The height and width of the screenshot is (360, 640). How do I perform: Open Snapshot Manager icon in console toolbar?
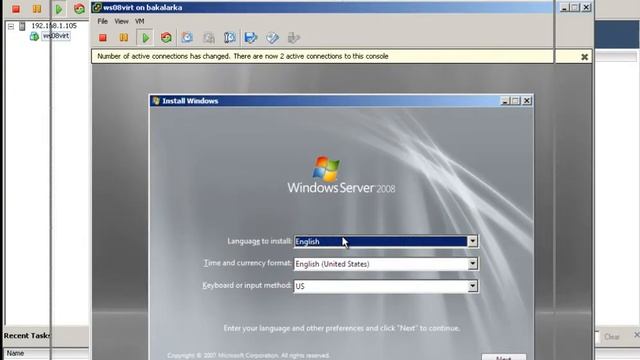tap(230, 38)
